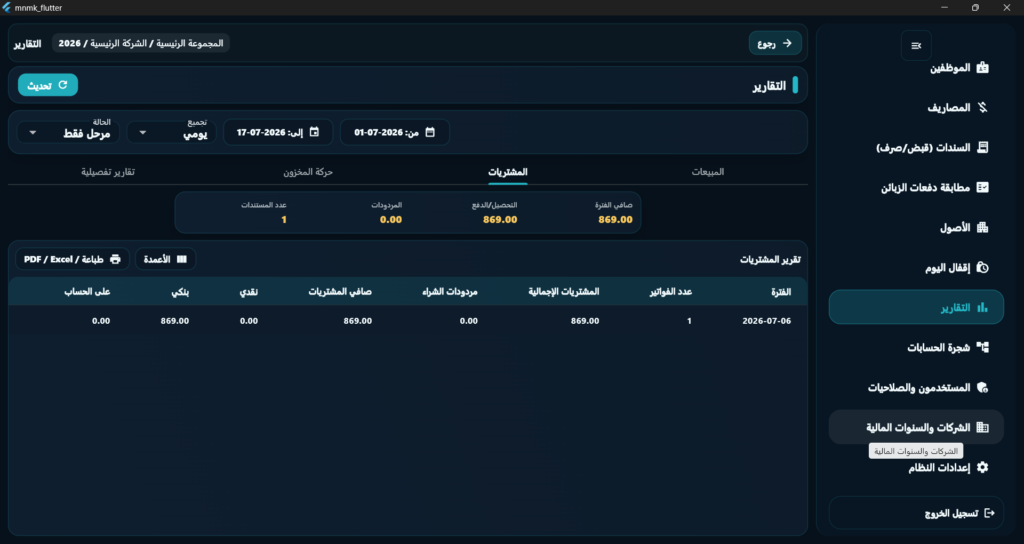The height and width of the screenshot is (544, 1024).
Task: Click the إعدادات النظام gear icon
Action: [x=982, y=468]
